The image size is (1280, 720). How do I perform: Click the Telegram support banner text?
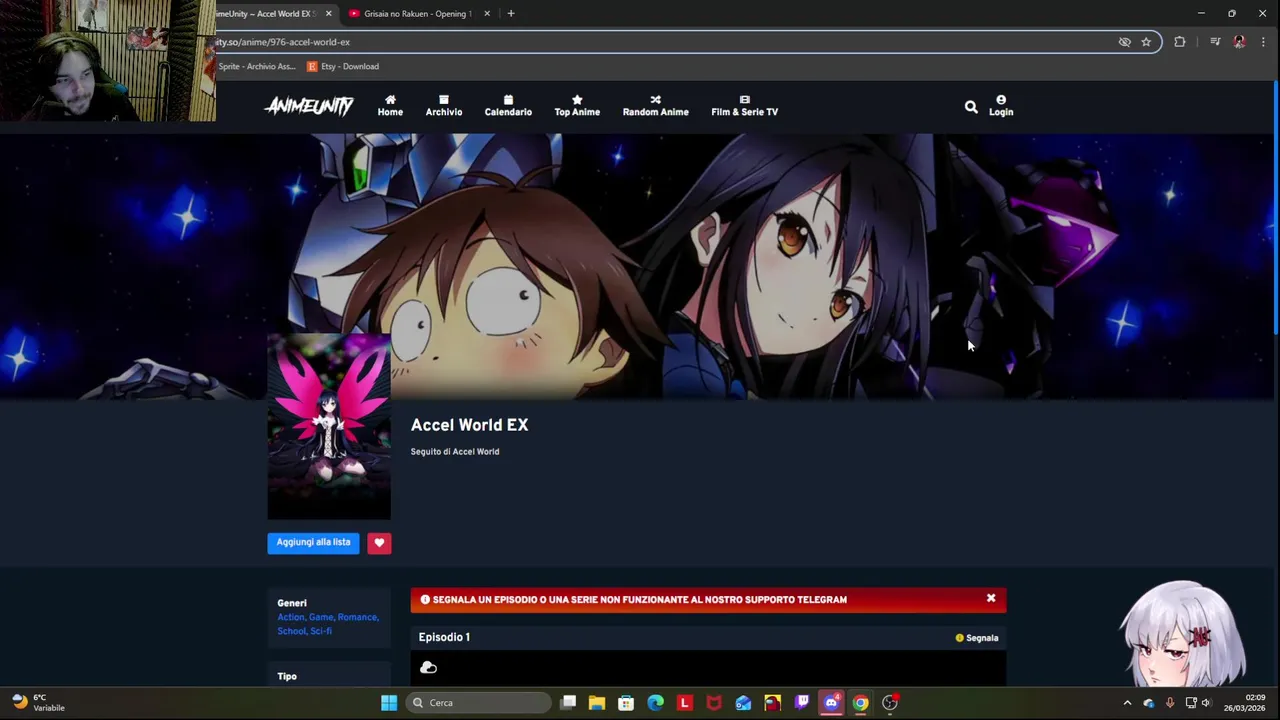pyautogui.click(x=640, y=599)
